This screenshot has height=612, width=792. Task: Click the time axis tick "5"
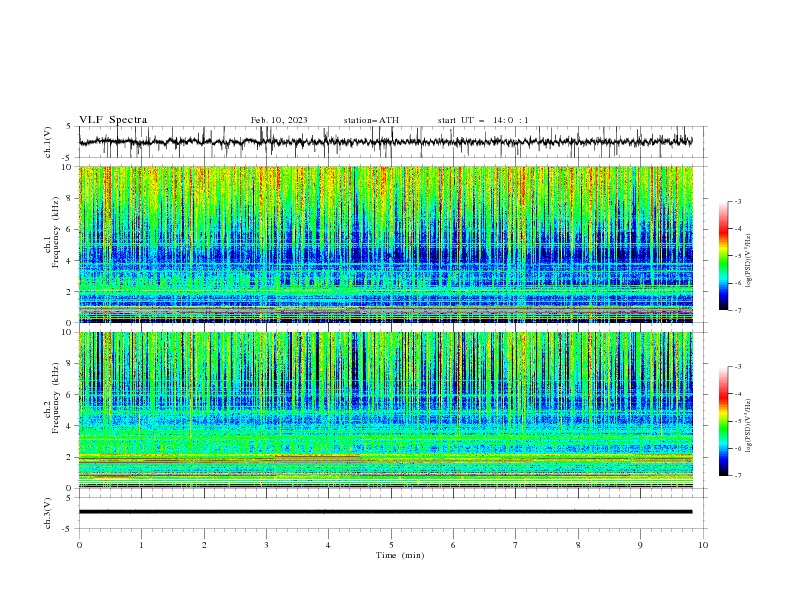[391, 545]
